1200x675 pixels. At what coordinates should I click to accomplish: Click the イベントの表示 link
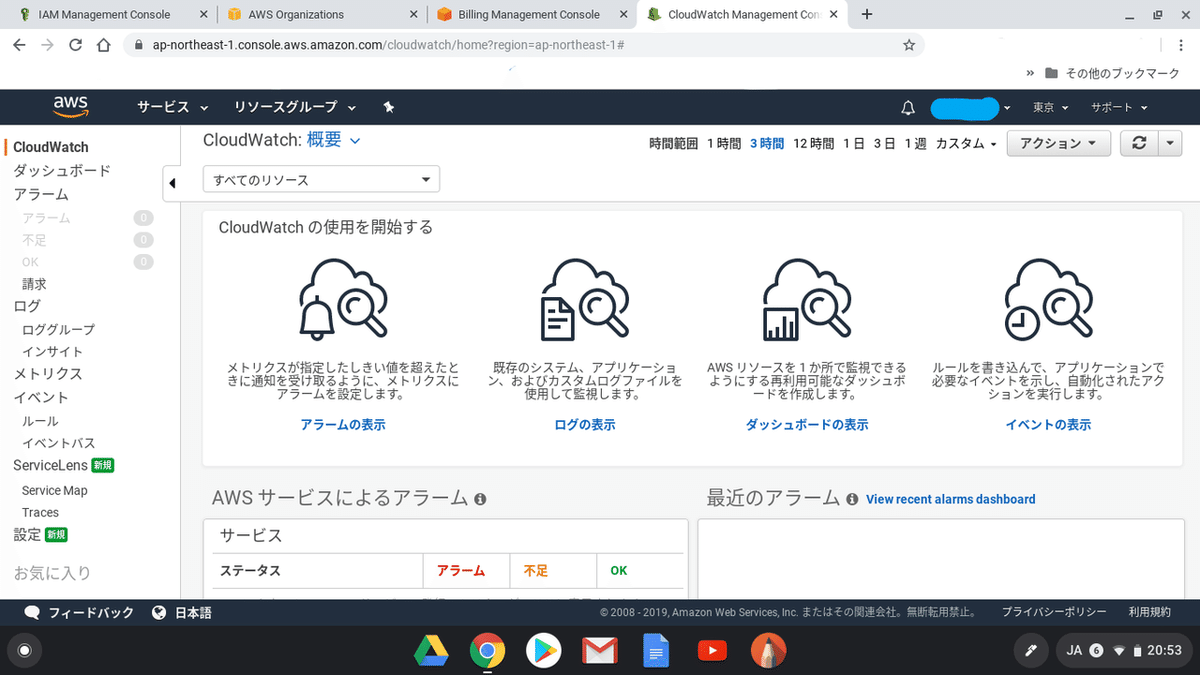pyautogui.click(x=1048, y=425)
